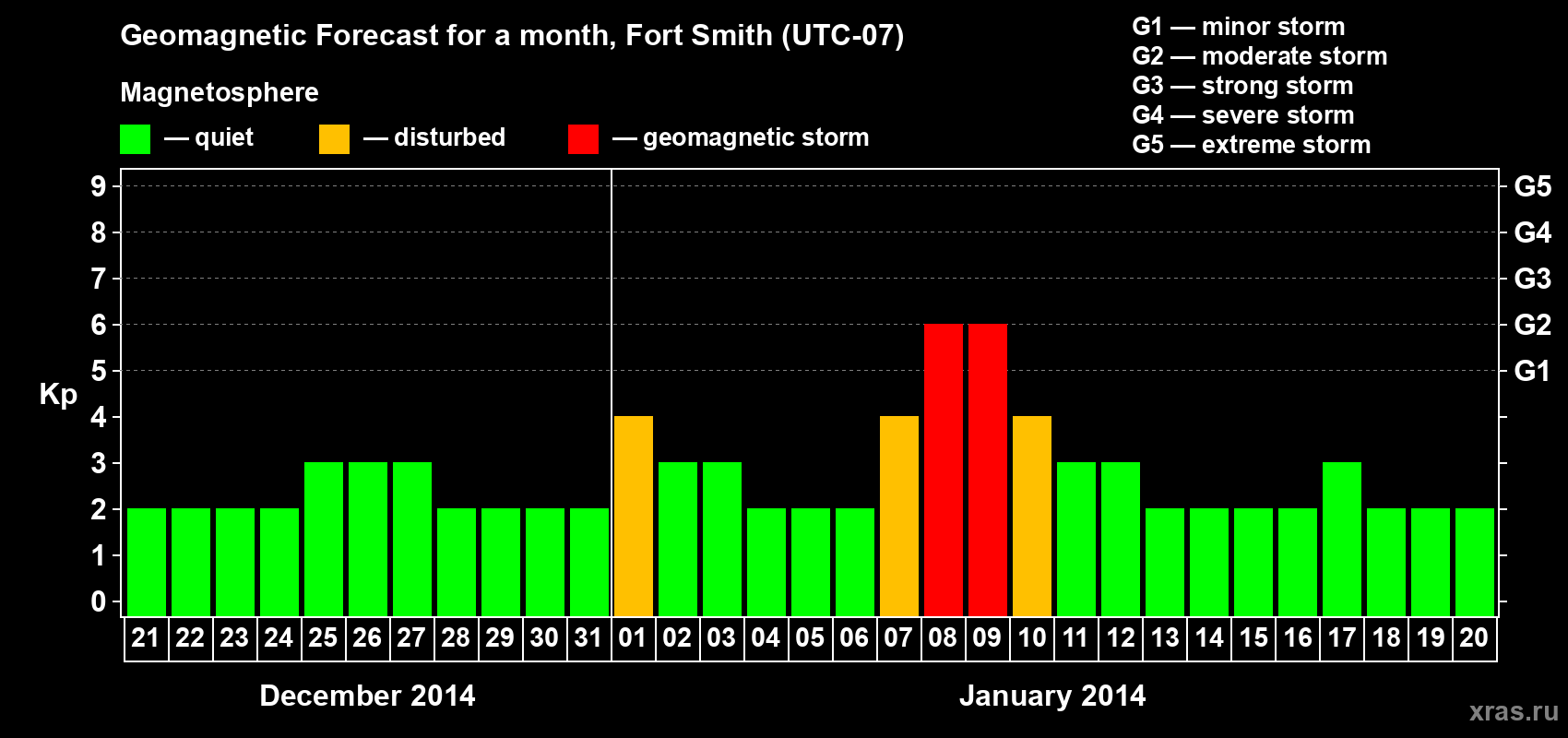Image resolution: width=1568 pixels, height=738 pixels.
Task: Select the red bar for January 09
Action: [987, 470]
